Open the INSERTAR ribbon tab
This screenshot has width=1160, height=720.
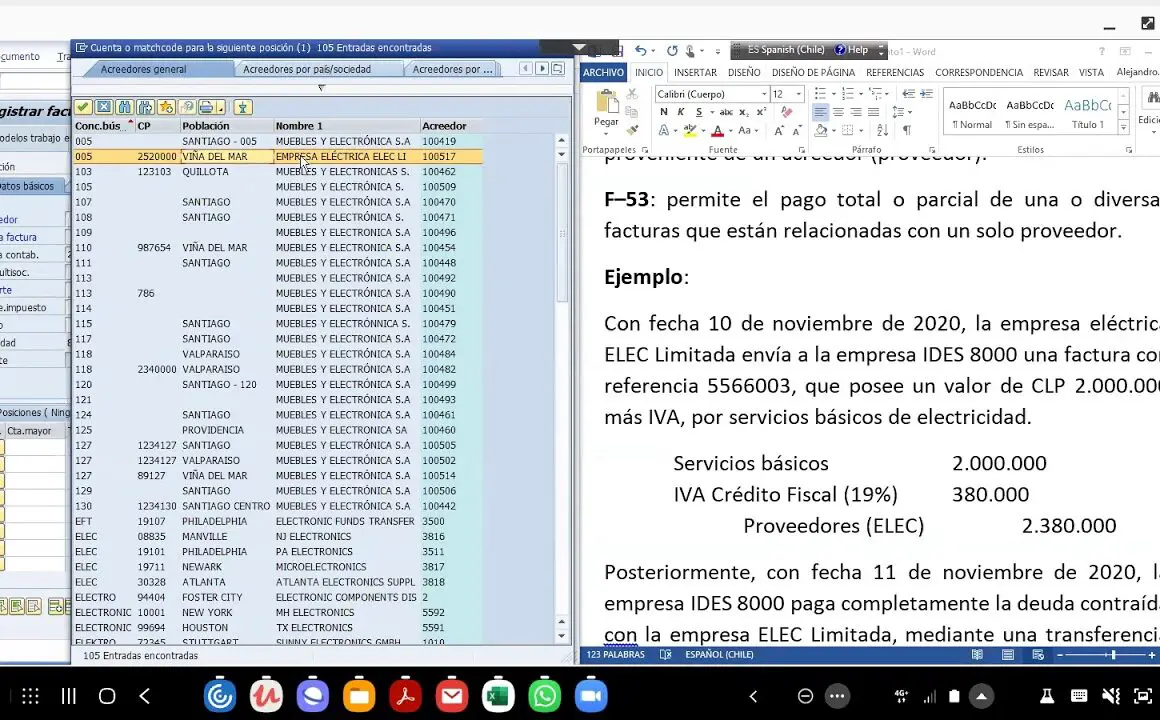695,73
